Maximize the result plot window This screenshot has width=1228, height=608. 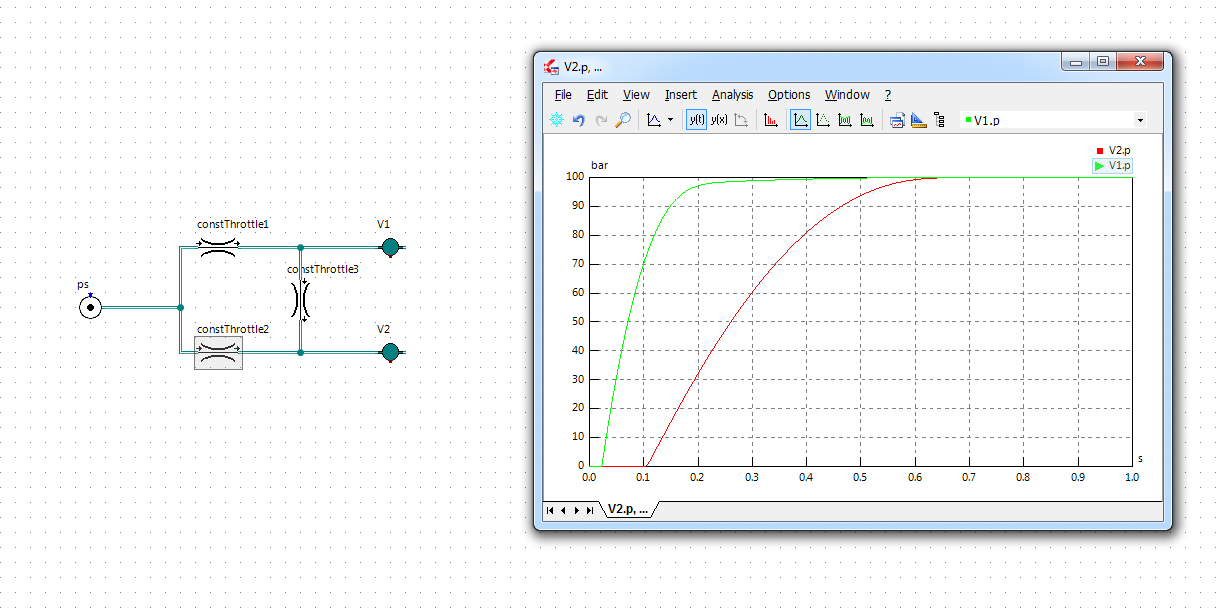(1102, 62)
